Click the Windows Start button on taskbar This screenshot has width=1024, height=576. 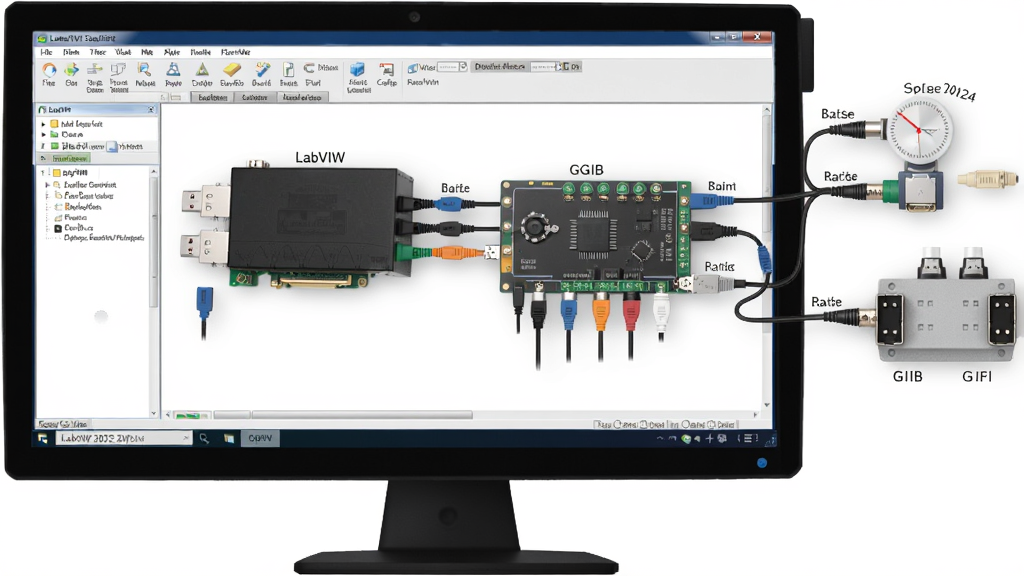[43, 438]
